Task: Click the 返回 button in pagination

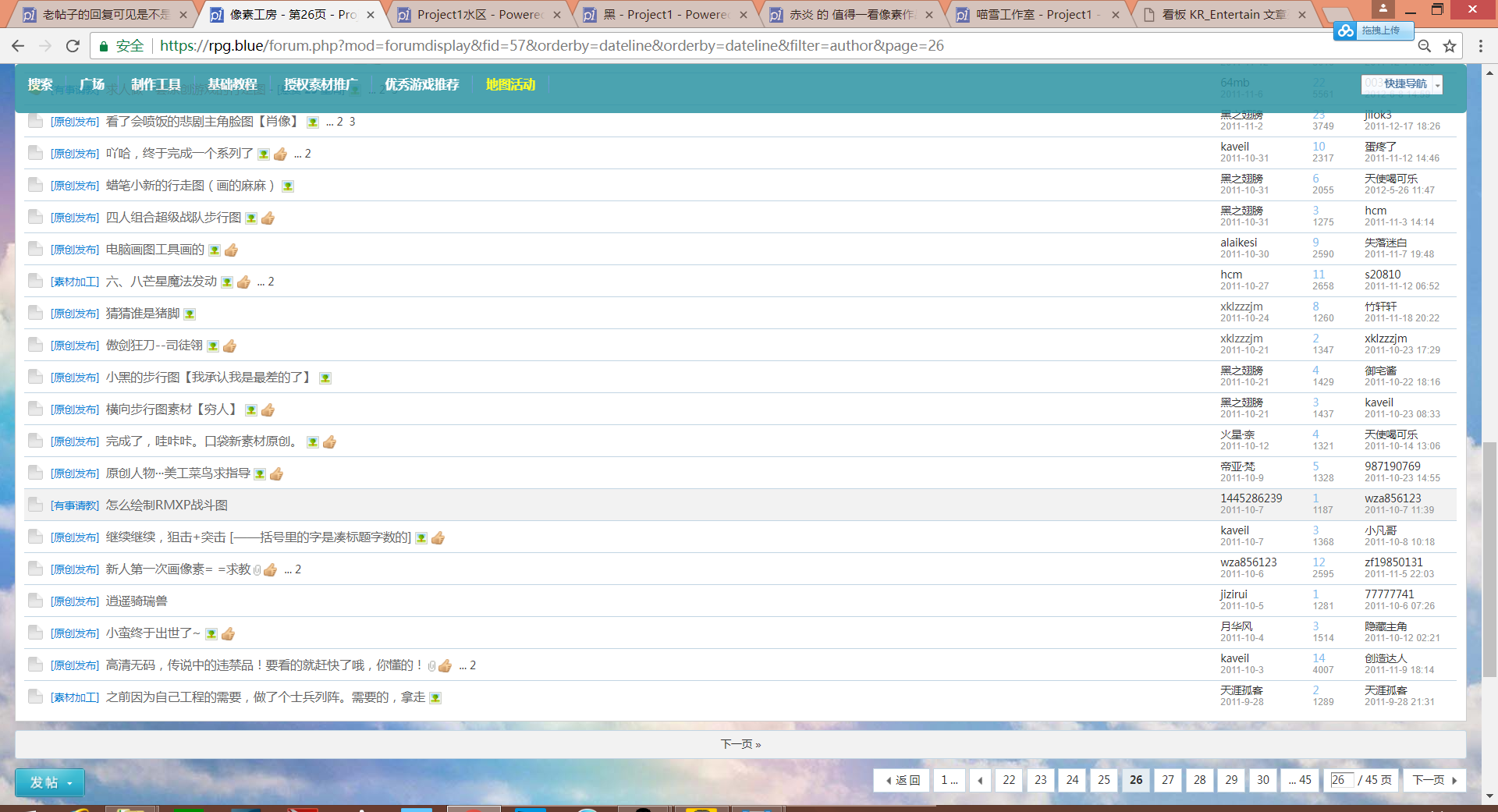Action: tap(902, 780)
